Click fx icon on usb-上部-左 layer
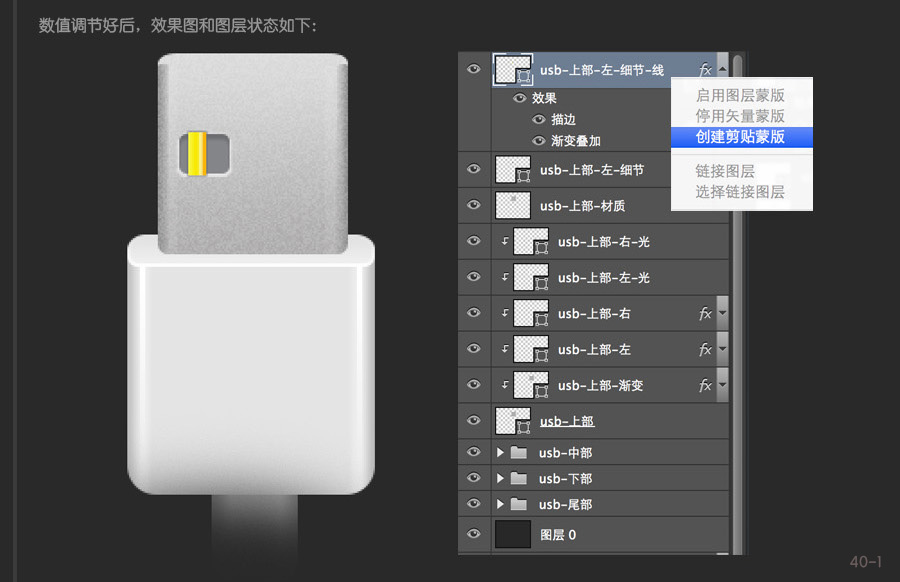 705,349
